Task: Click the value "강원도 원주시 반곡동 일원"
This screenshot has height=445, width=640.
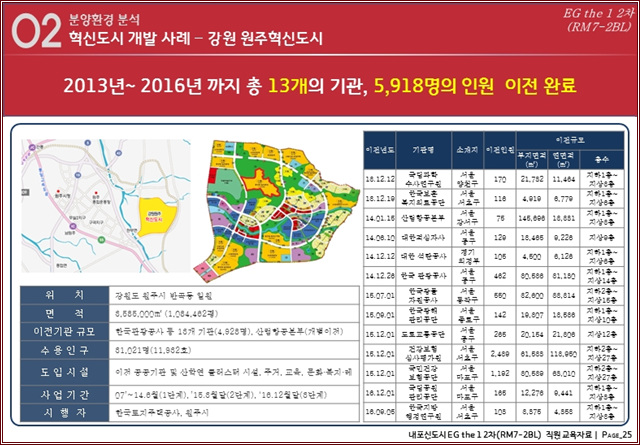Action: [164, 296]
